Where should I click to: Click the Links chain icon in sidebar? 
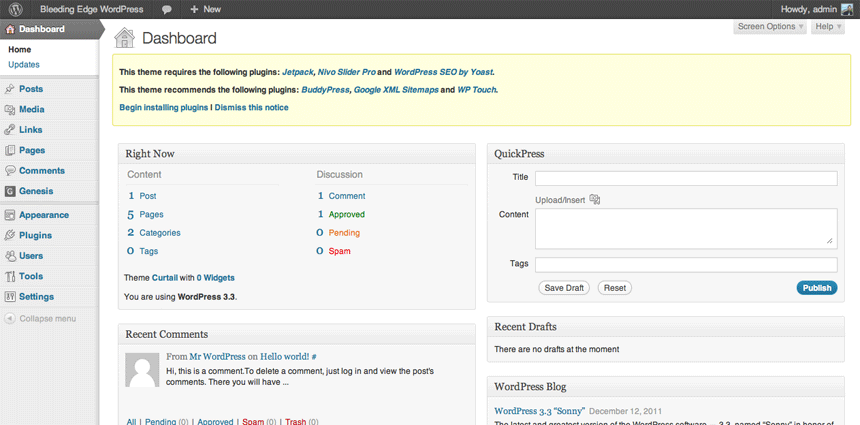[x=9, y=129]
